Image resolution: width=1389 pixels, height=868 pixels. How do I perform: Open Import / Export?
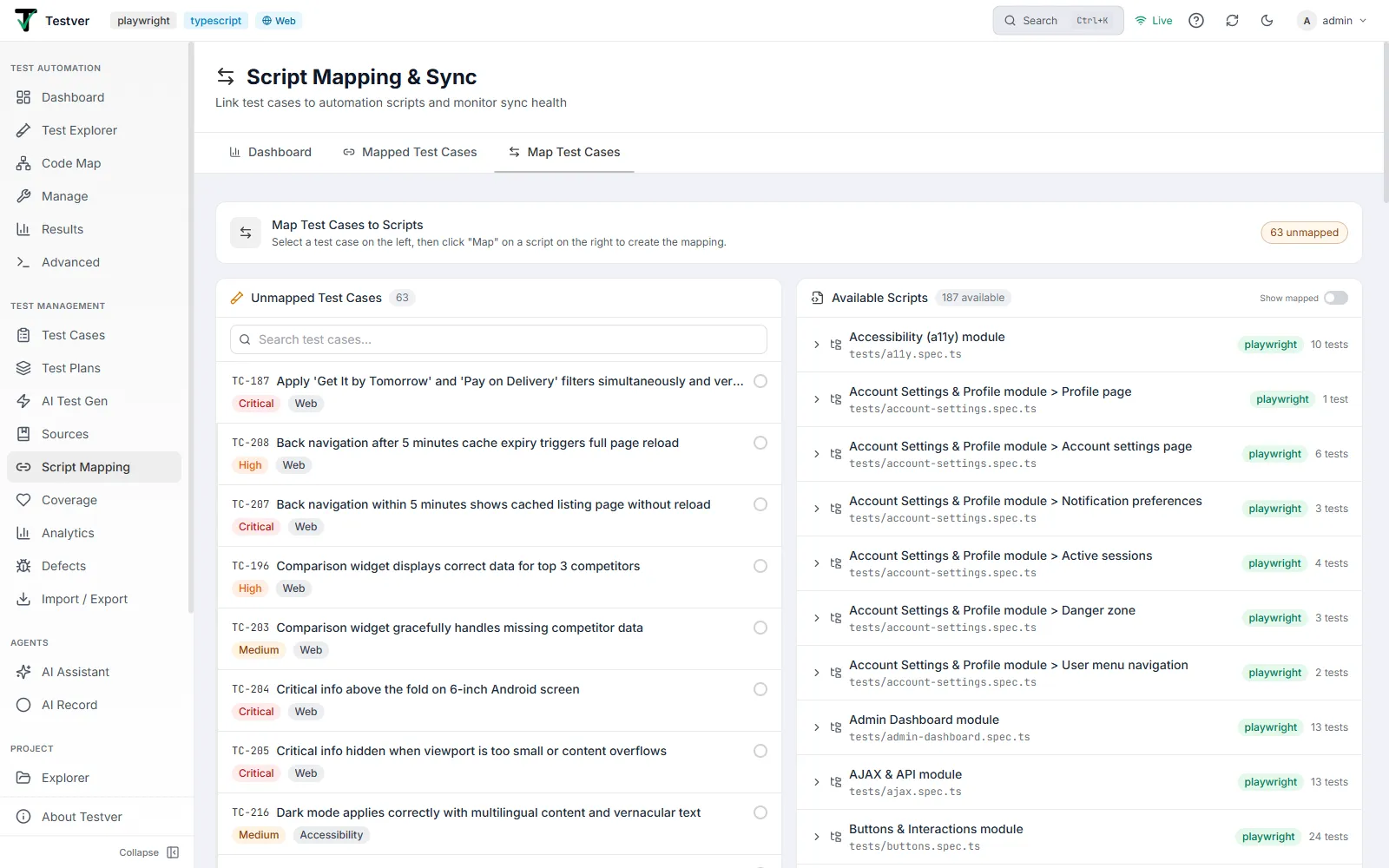coord(94,599)
